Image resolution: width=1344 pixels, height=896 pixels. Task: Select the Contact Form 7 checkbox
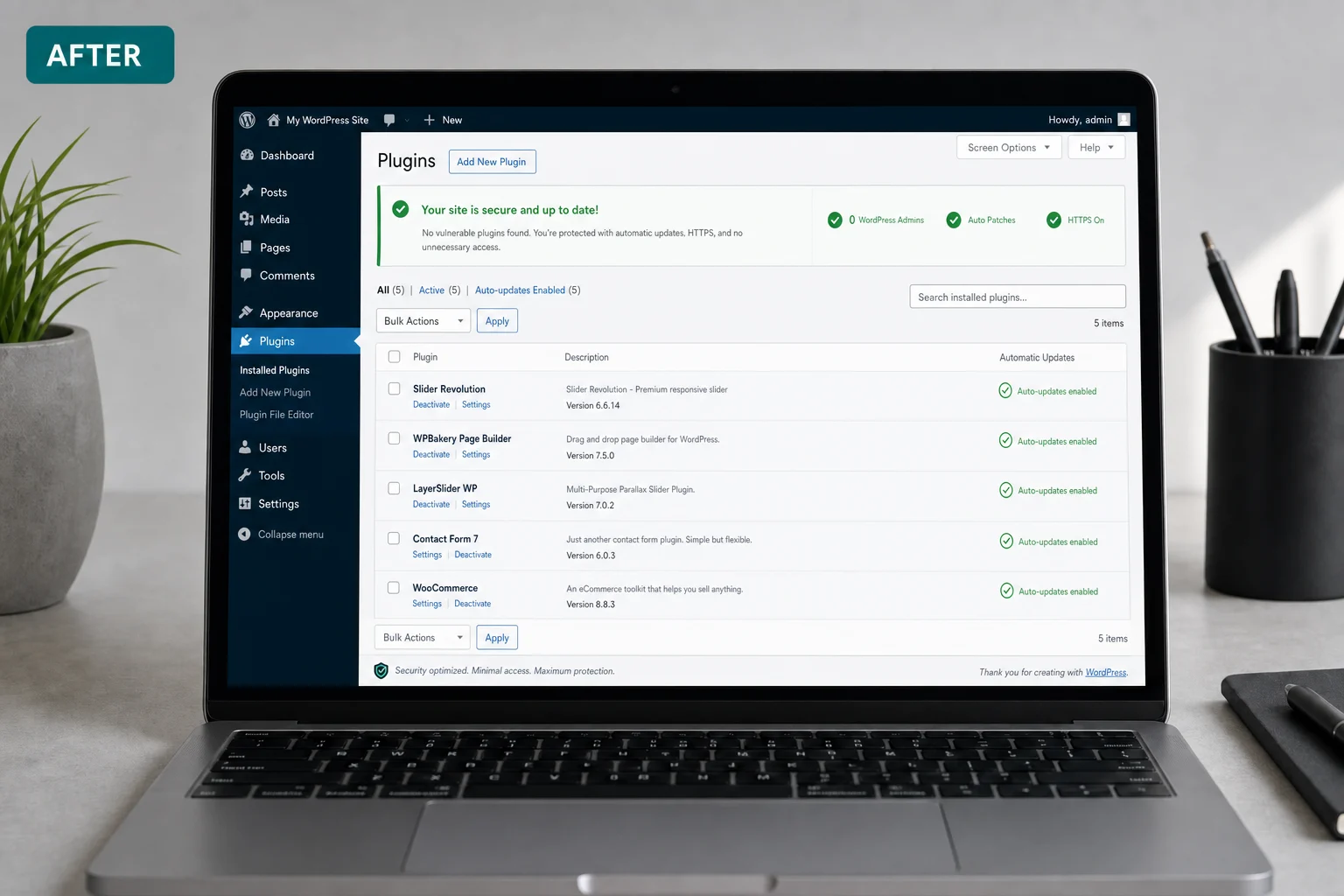coord(394,538)
